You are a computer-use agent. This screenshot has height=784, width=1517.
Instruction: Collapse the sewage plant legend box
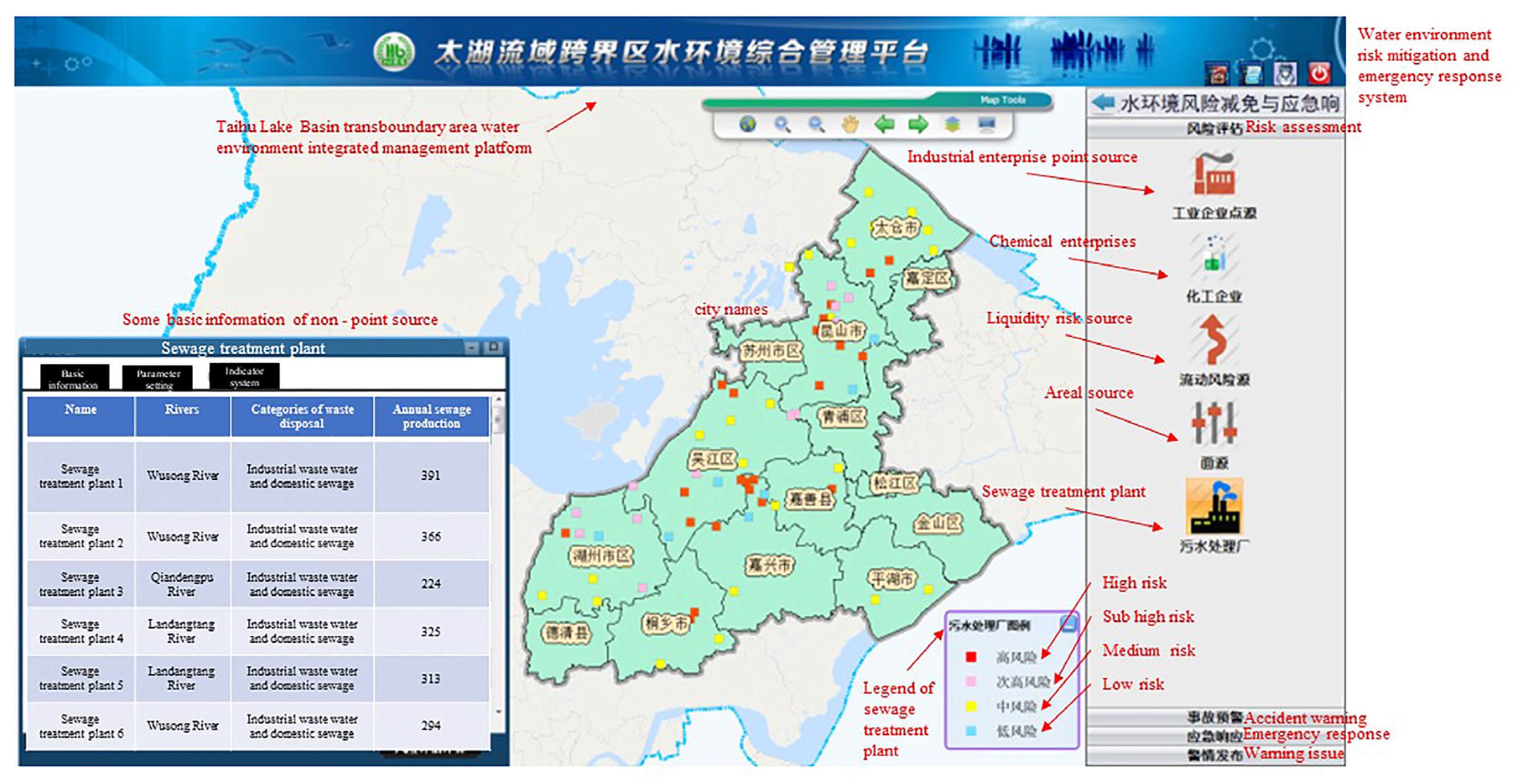coord(1068,623)
